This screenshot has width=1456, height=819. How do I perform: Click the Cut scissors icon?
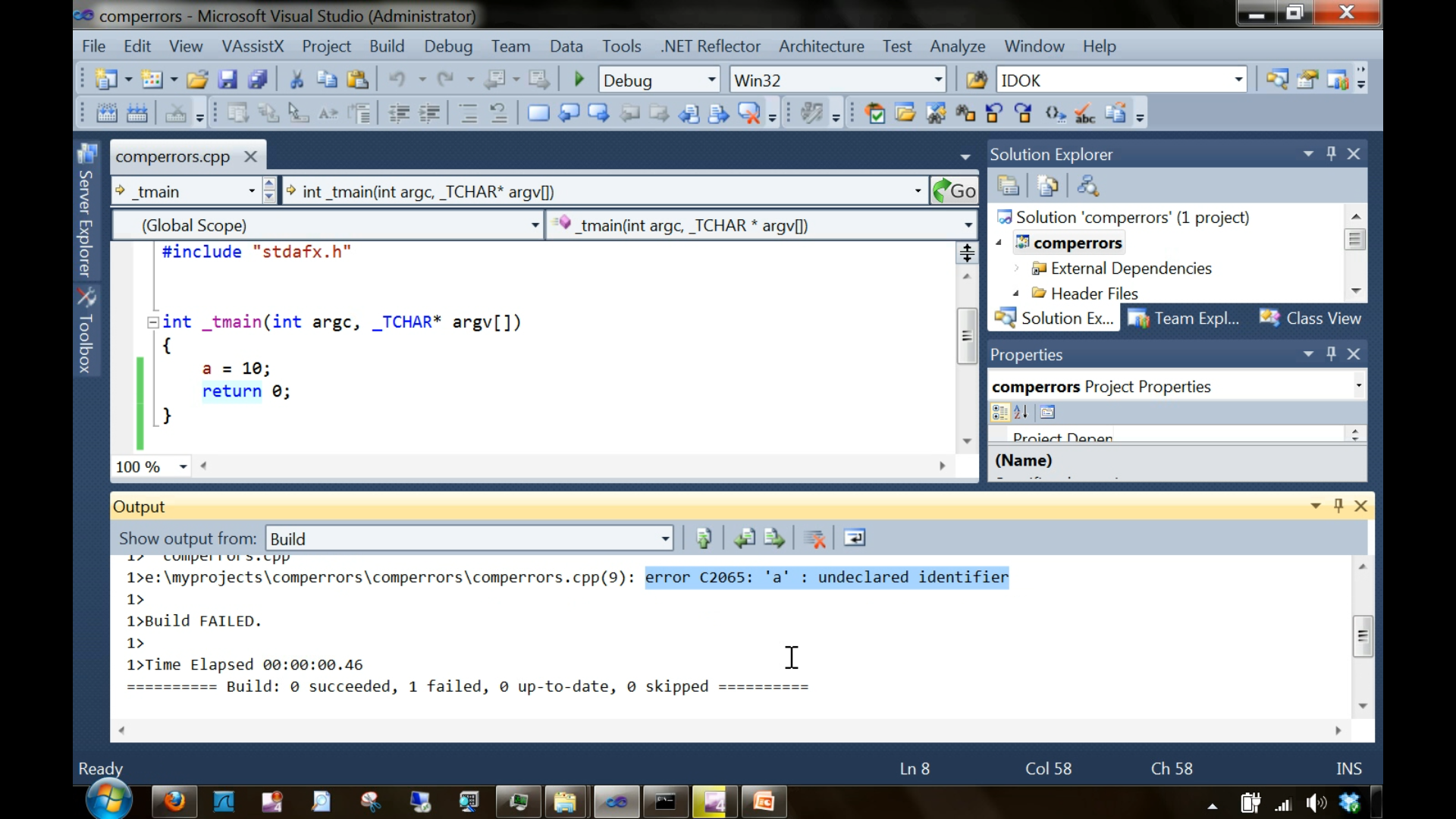pyautogui.click(x=297, y=80)
